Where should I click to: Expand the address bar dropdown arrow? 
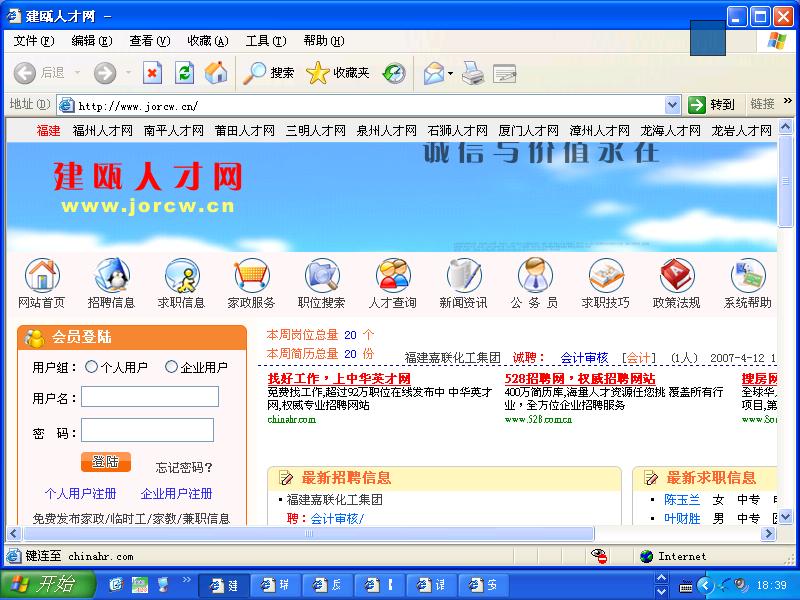coord(672,105)
